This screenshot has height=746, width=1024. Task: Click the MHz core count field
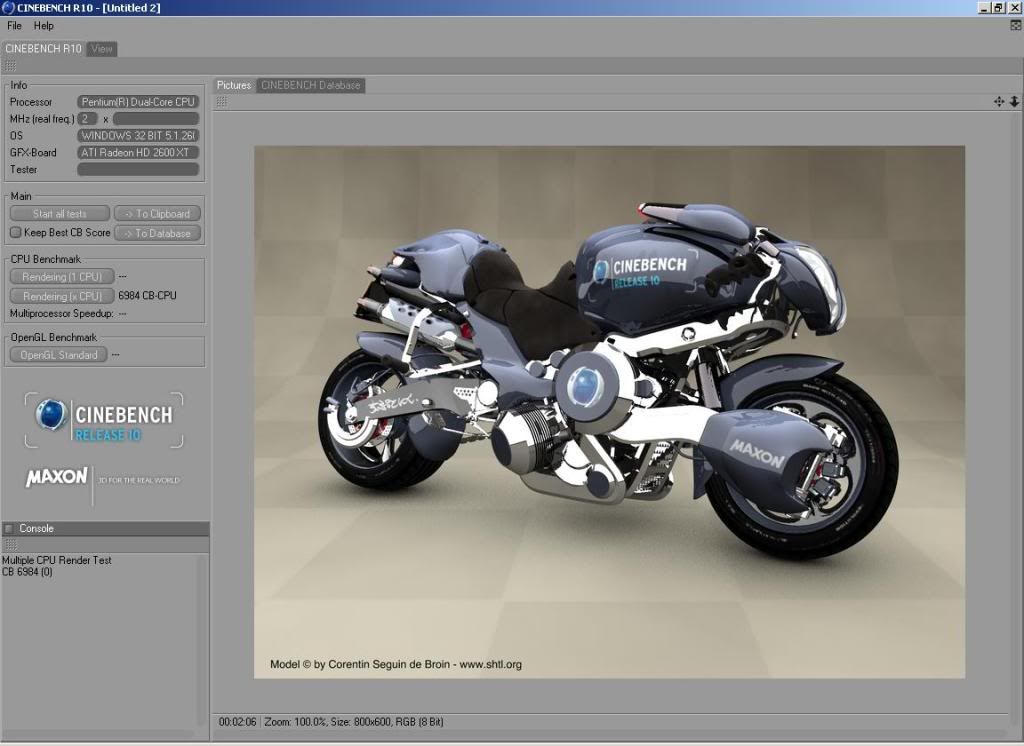pyautogui.click(x=88, y=119)
